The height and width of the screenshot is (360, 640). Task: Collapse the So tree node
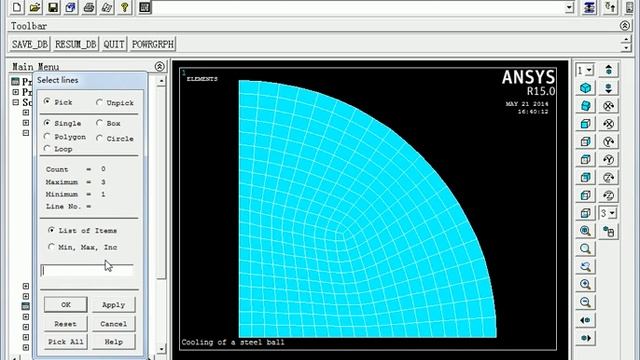point(16,102)
